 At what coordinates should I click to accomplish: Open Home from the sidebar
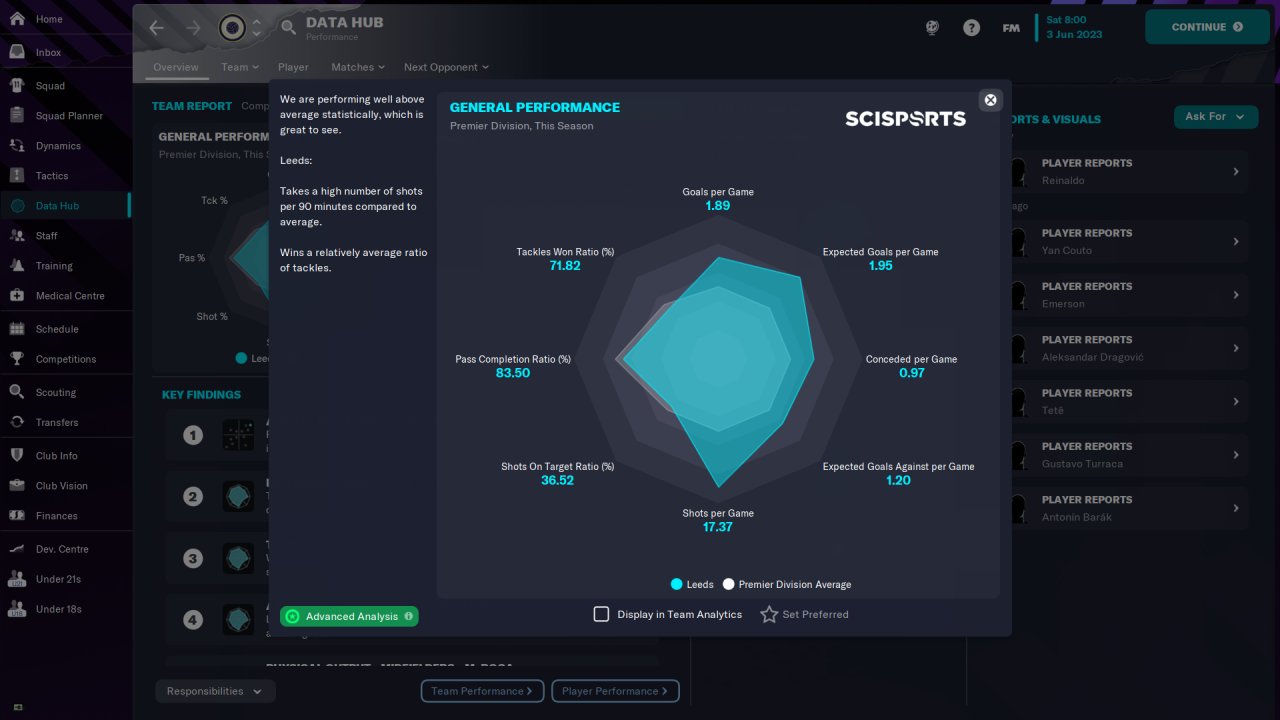[66, 19]
